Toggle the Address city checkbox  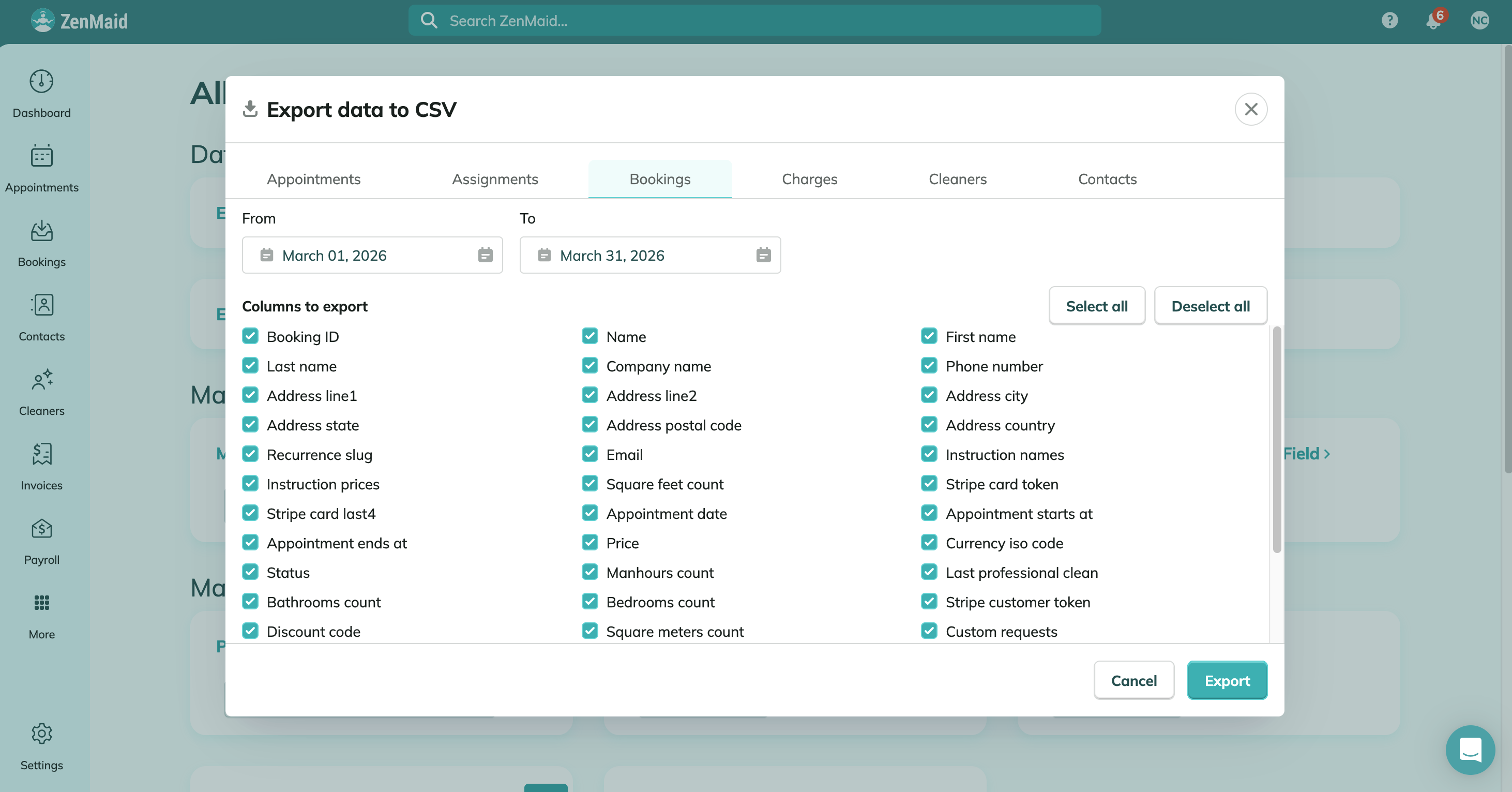click(929, 395)
